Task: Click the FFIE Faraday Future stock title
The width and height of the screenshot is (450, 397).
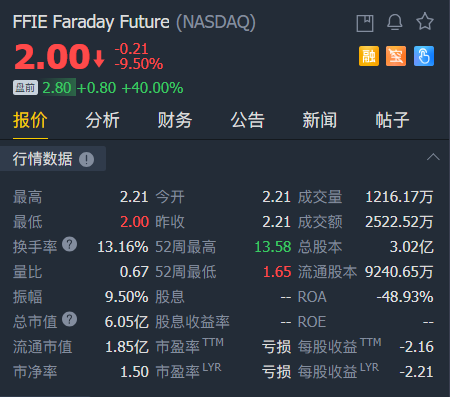Action: point(91,22)
